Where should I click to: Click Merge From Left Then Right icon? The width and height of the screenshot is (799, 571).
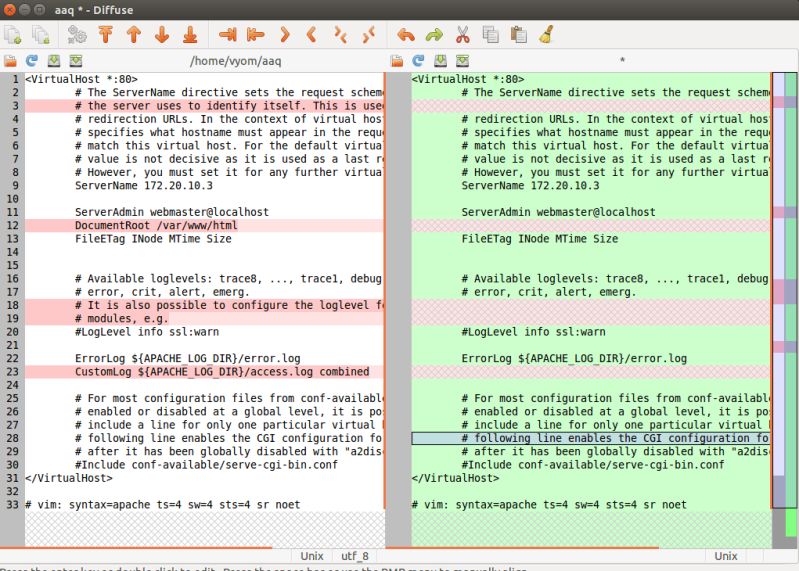(x=340, y=35)
